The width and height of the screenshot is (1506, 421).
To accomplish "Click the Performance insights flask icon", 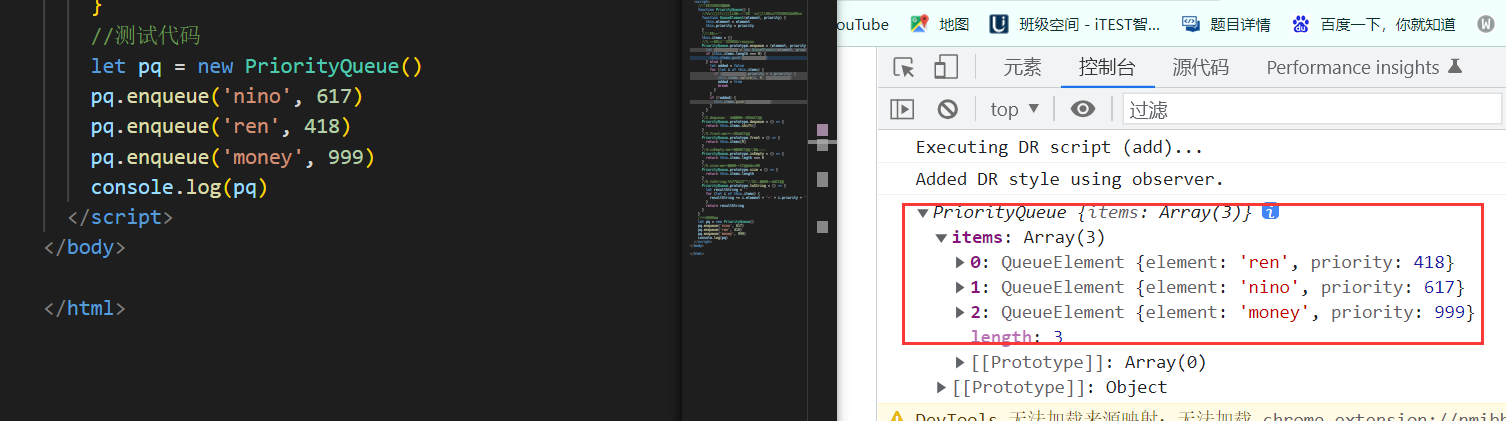I will click(x=1455, y=67).
